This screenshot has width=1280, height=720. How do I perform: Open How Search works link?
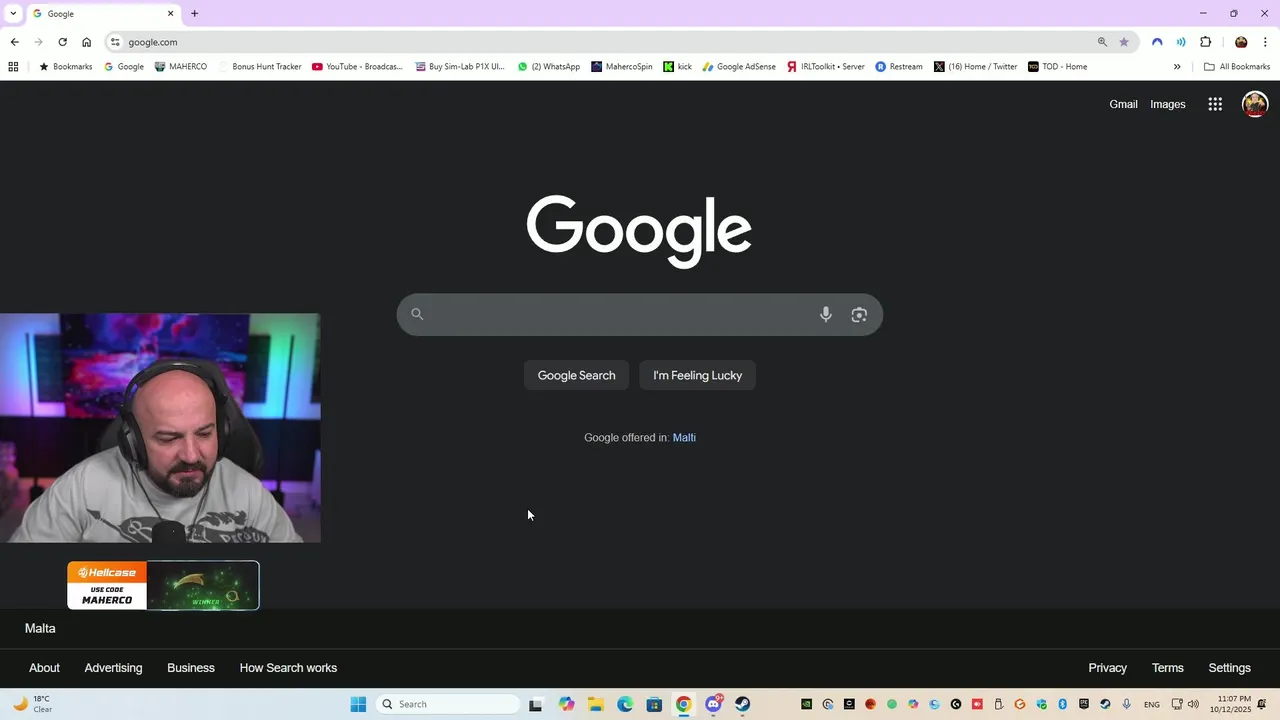point(288,668)
